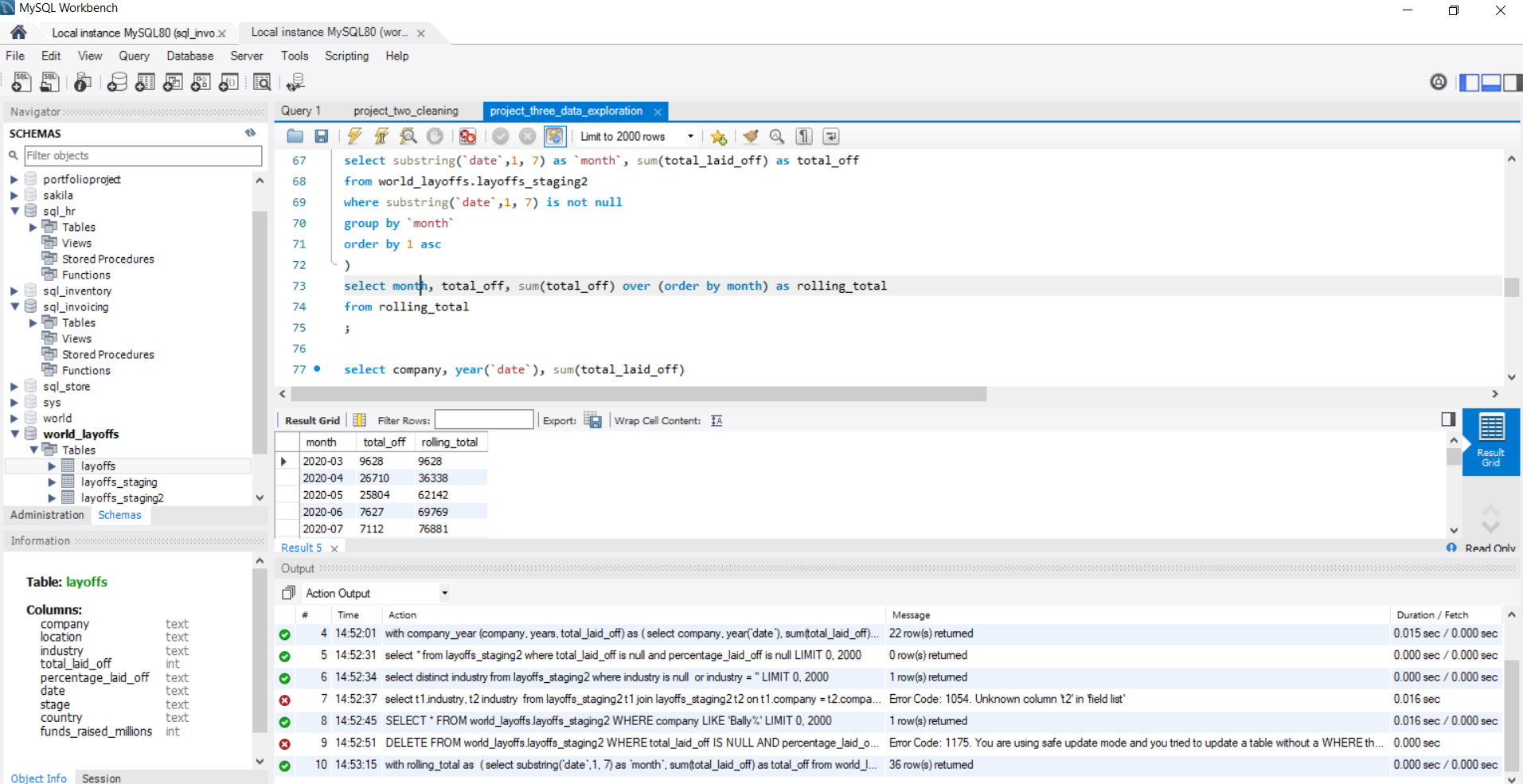The width and height of the screenshot is (1523, 784).
Task: Collapse the sql_invoicing schema
Action: point(14,306)
